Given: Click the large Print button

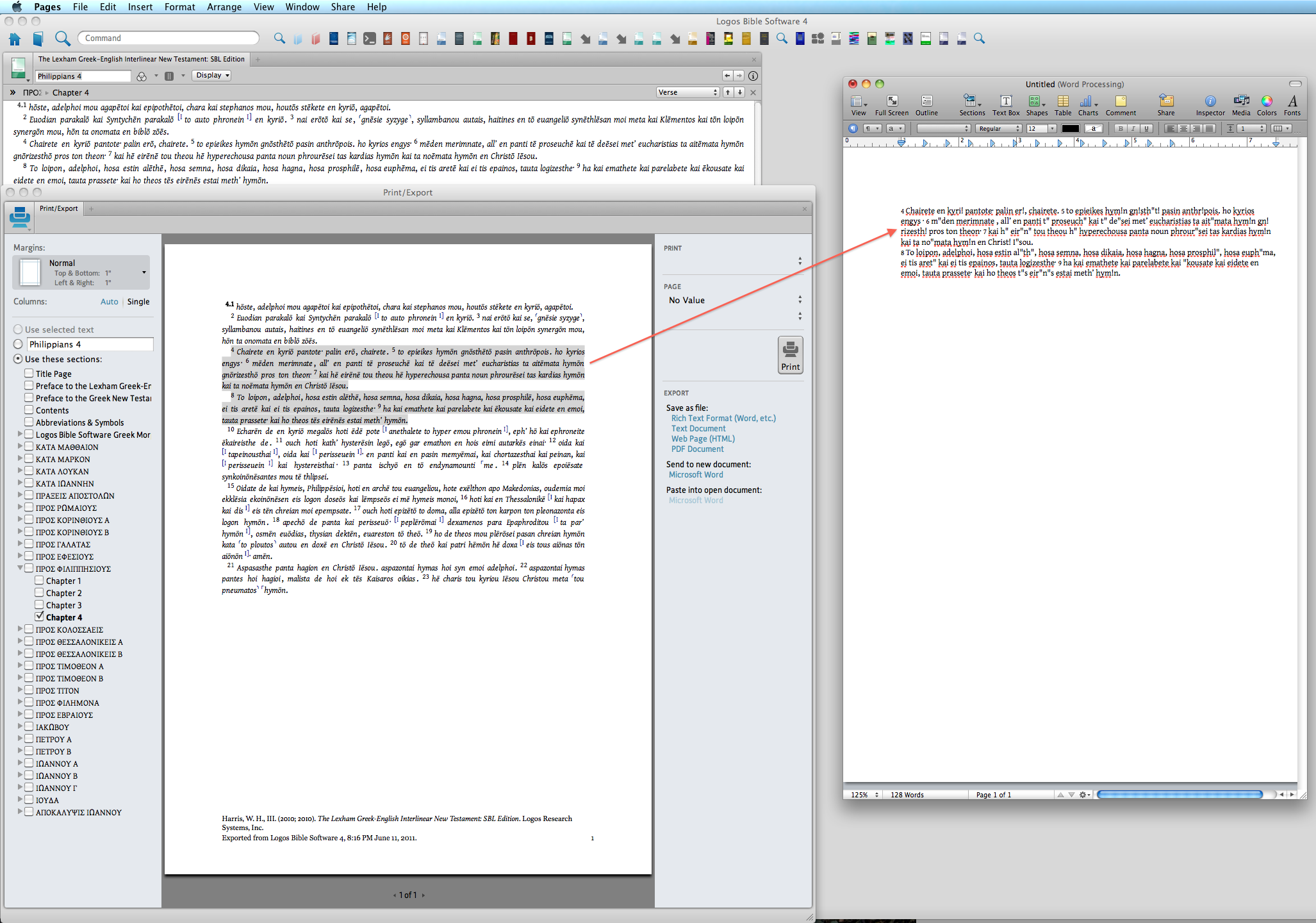Looking at the screenshot, I should (791, 354).
